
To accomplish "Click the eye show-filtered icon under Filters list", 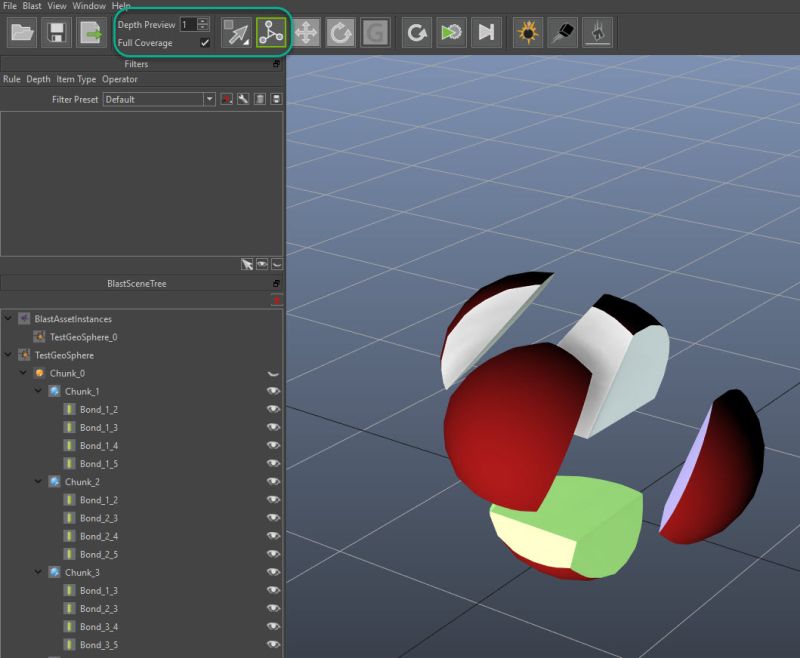I will [x=262, y=264].
